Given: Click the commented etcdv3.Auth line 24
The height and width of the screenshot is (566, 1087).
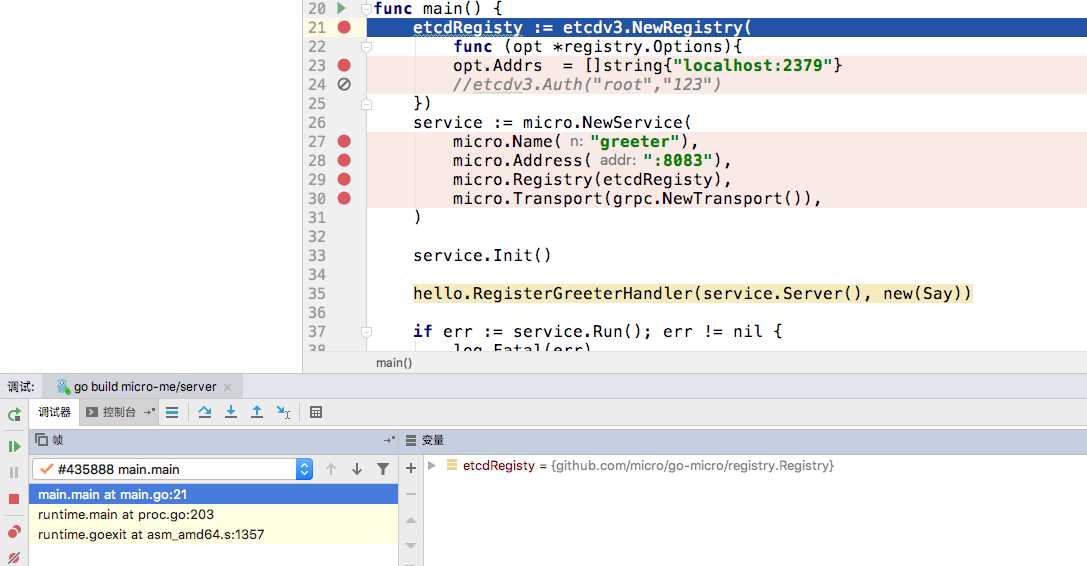Looking at the screenshot, I should [x=587, y=85].
